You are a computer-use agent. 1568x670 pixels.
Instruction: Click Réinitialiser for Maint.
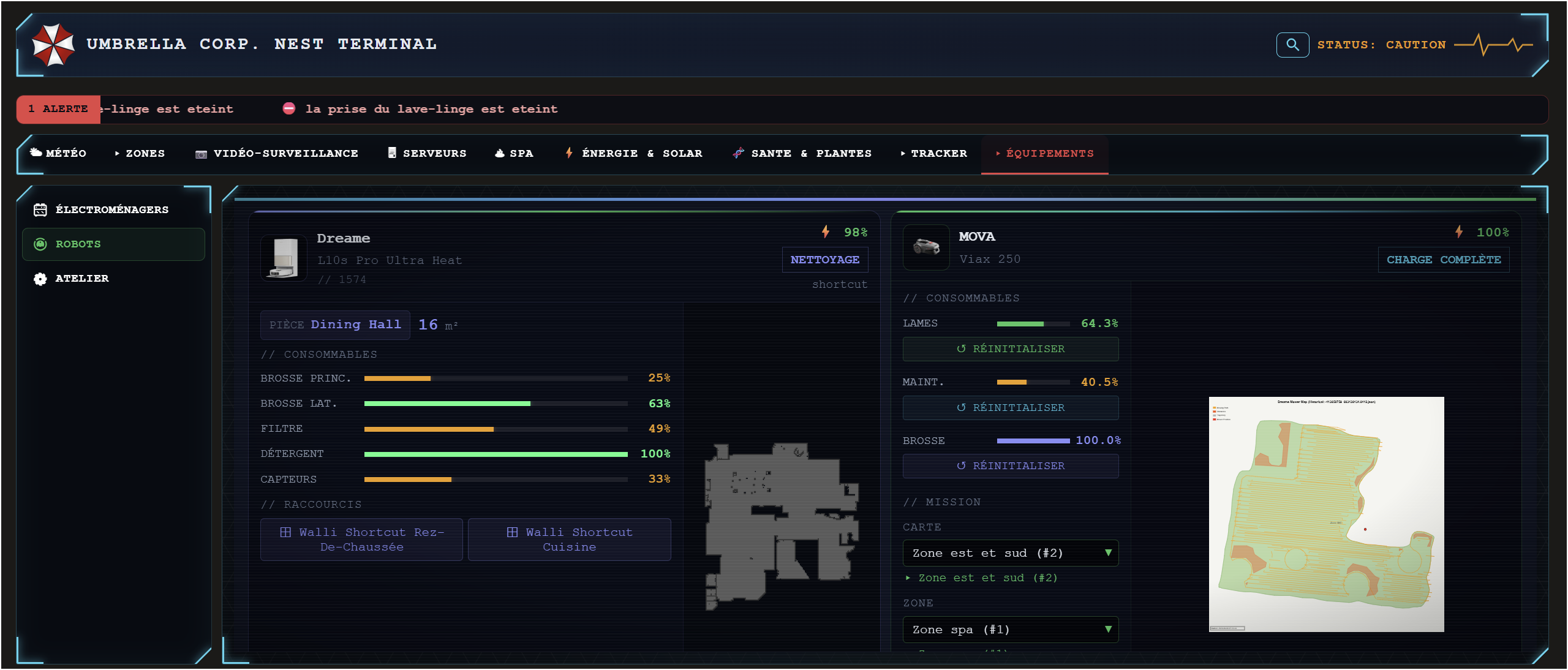[x=1010, y=407]
